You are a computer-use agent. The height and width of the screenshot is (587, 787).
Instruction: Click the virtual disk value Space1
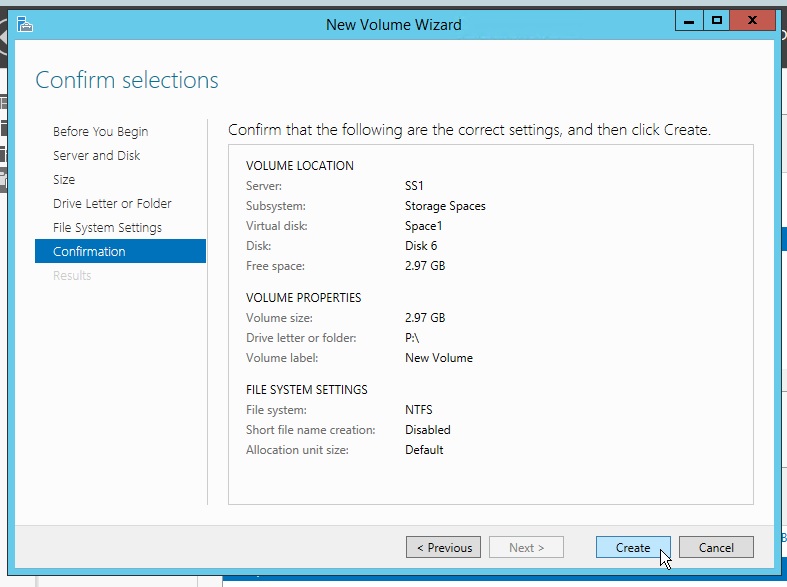[423, 226]
